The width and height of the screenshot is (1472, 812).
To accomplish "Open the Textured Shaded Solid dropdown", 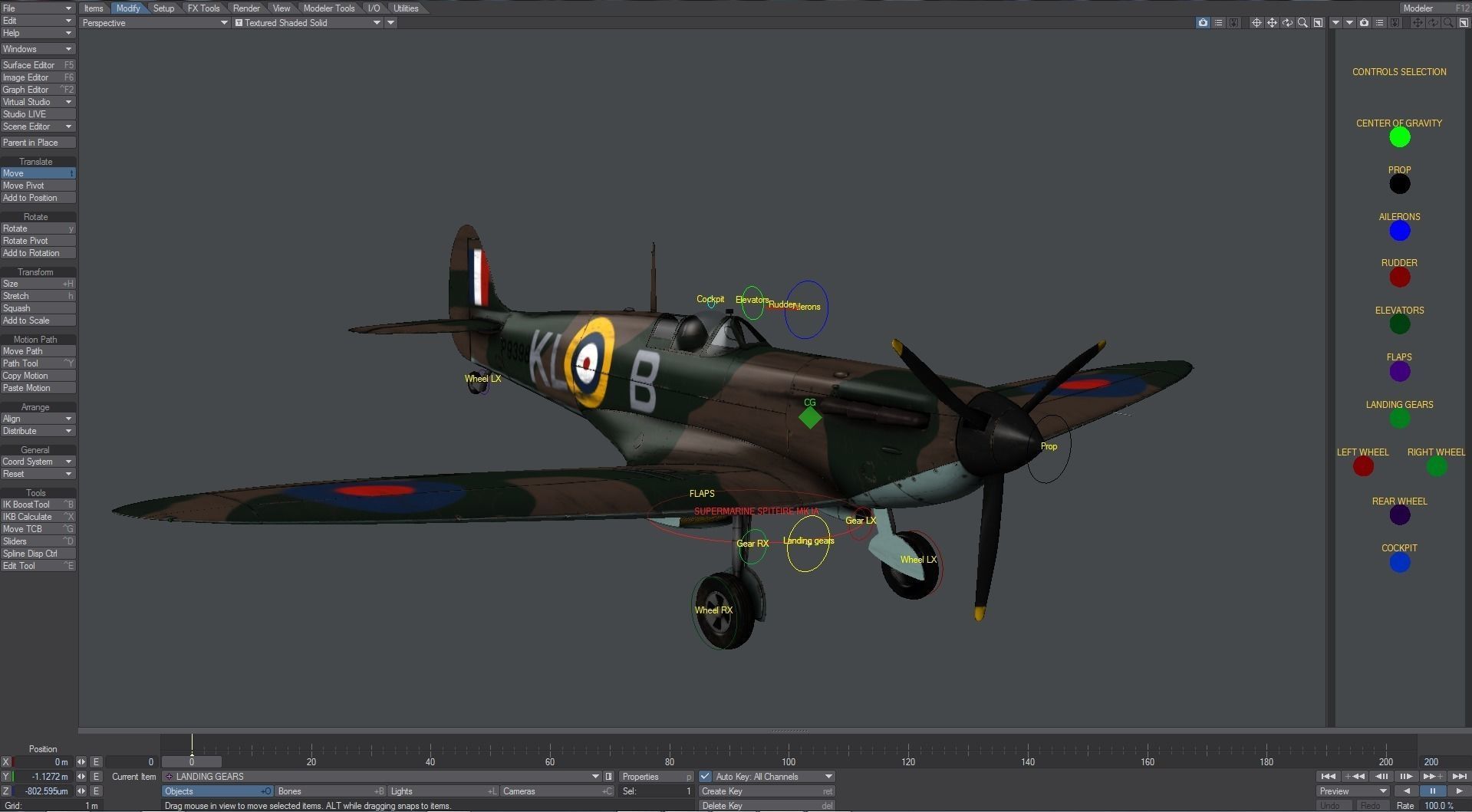I will click(308, 23).
